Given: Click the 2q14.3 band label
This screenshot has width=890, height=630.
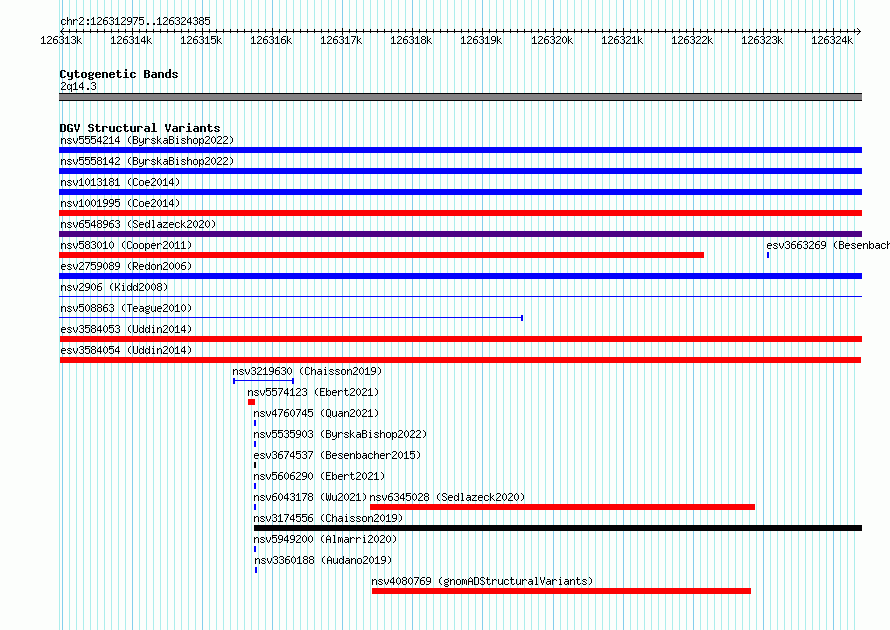Looking at the screenshot, I should (78, 86).
